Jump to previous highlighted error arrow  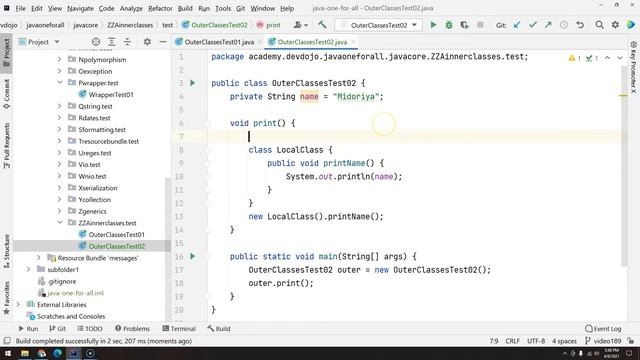click(607, 58)
